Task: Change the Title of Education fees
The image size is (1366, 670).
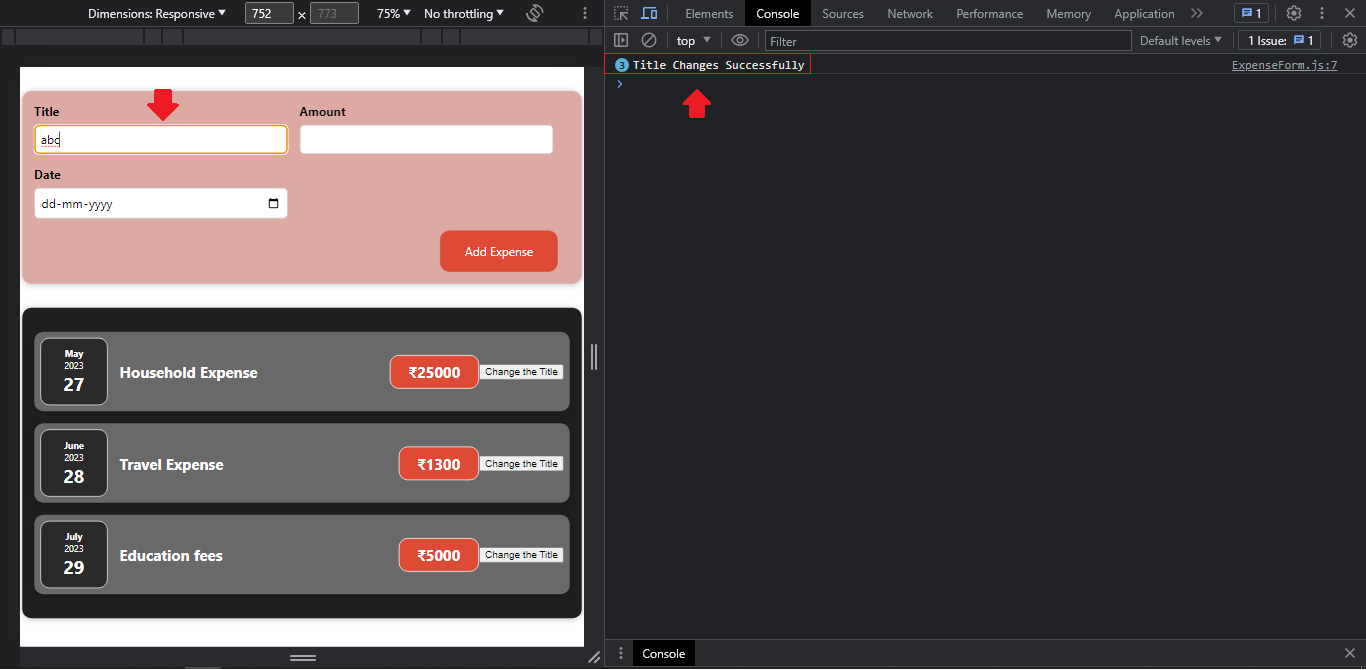Action: (521, 555)
